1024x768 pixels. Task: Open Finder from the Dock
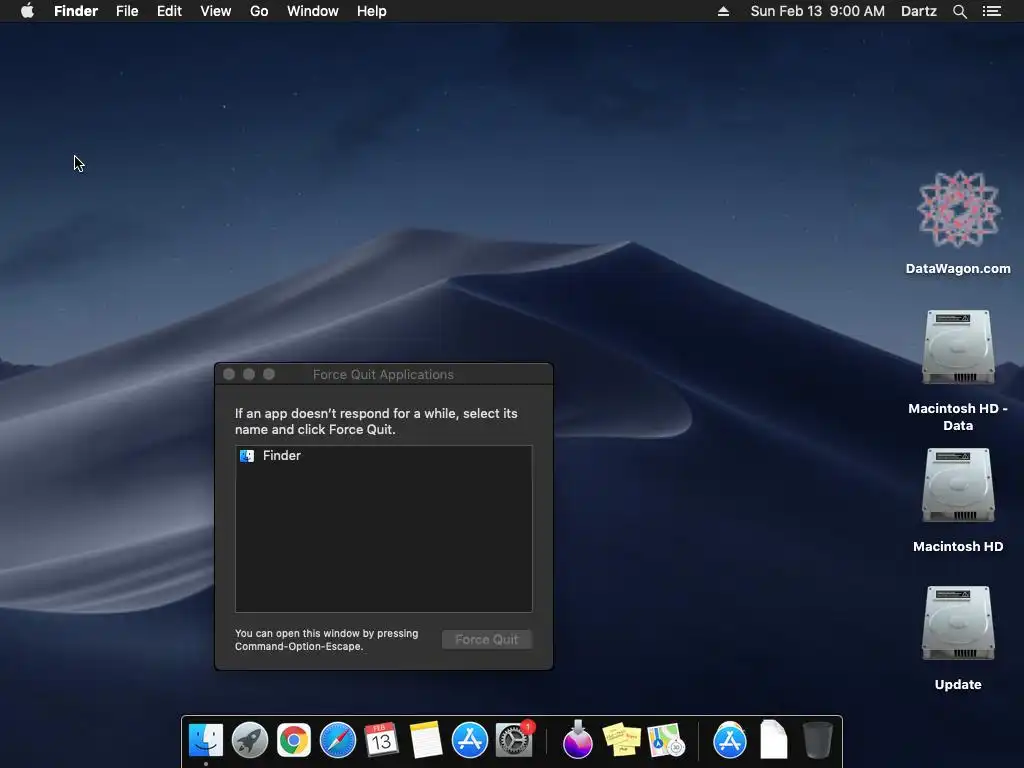coord(206,740)
